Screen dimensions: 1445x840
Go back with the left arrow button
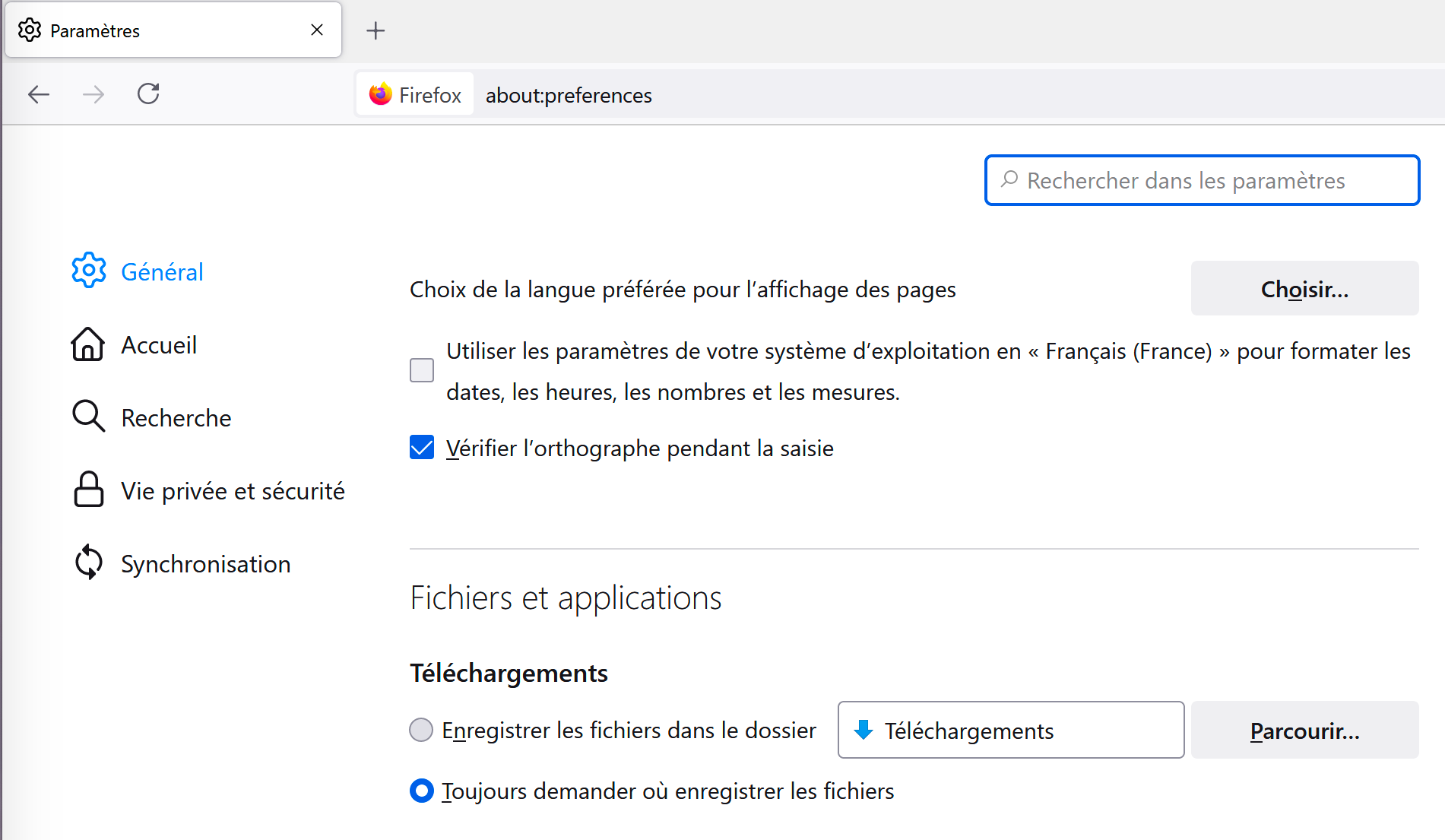point(39,94)
